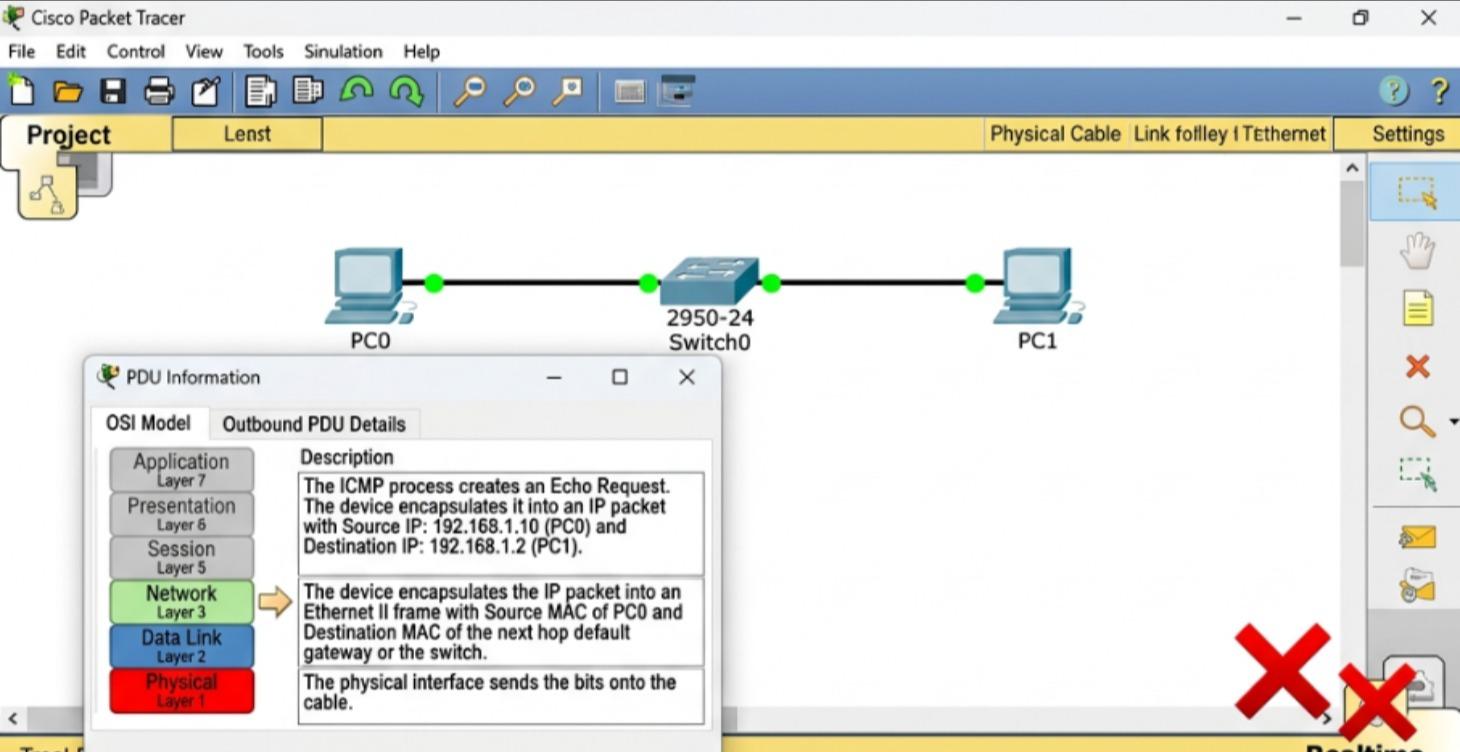Image resolution: width=1460 pixels, height=752 pixels.
Task: Select Network Layer 3 button
Action: pyautogui.click(x=181, y=602)
